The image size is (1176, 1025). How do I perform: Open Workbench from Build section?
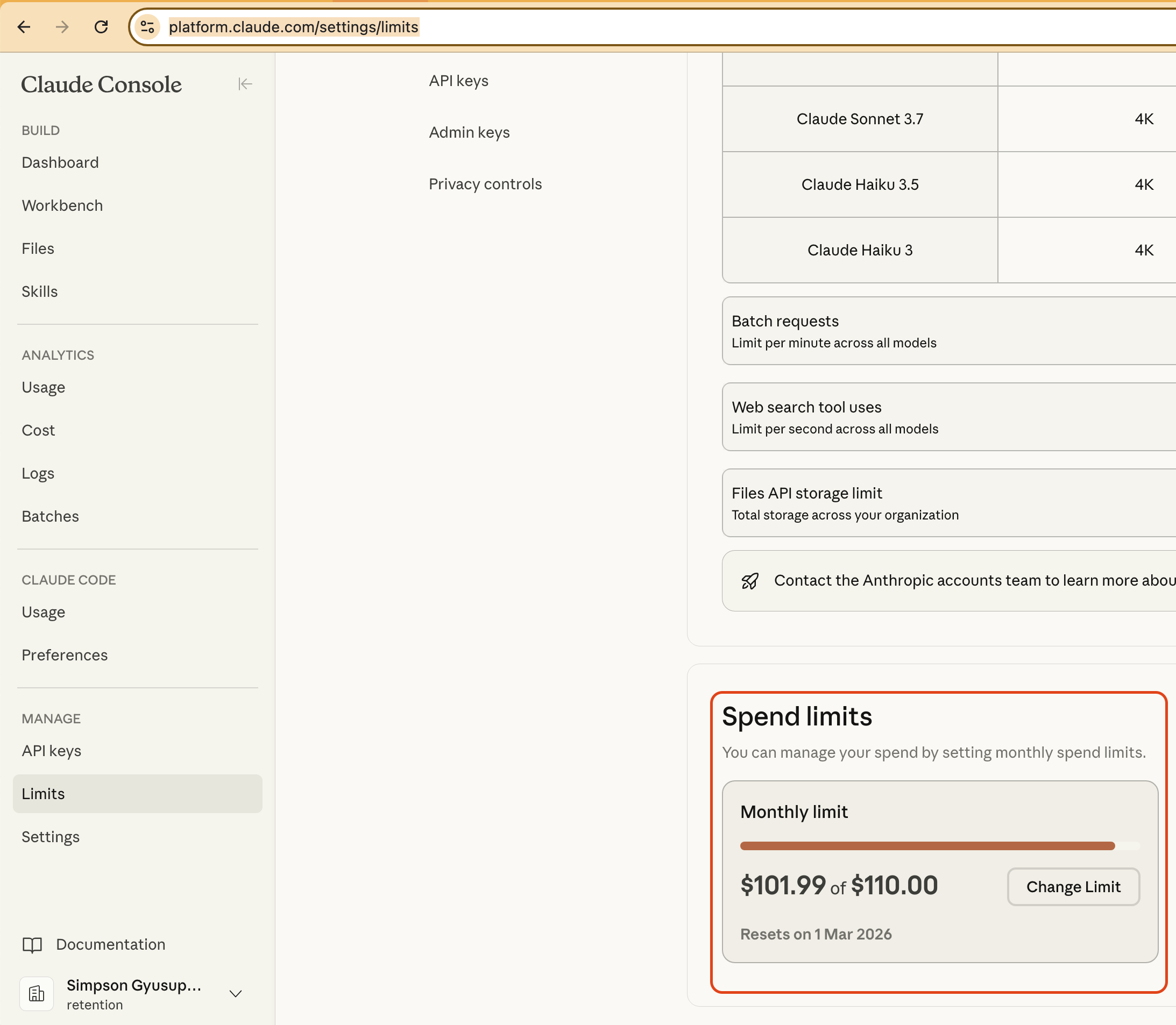pyautogui.click(x=62, y=205)
